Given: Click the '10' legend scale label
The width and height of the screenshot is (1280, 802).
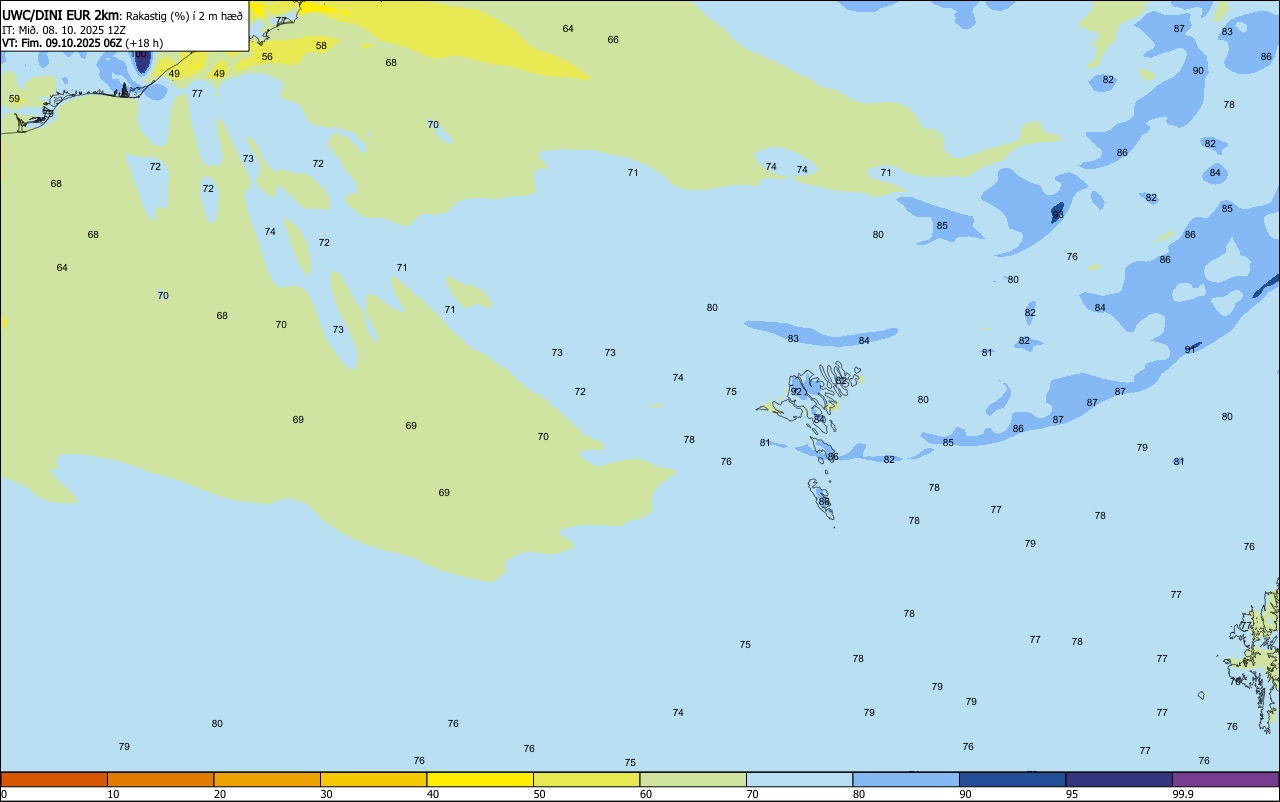Looking at the screenshot, I should (114, 794).
